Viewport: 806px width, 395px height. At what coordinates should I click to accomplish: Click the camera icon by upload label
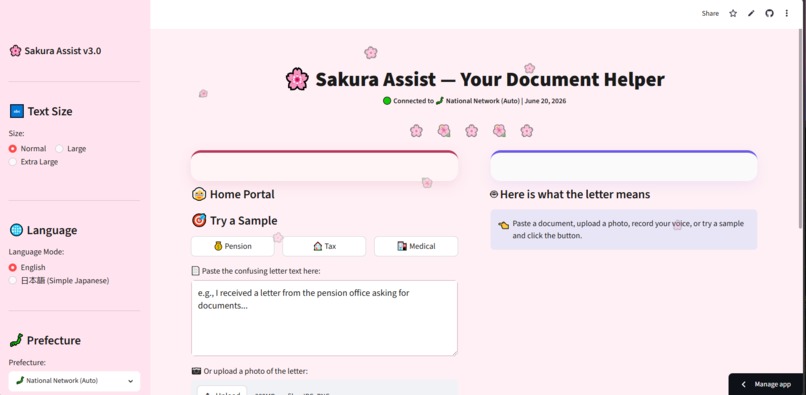[196, 371]
